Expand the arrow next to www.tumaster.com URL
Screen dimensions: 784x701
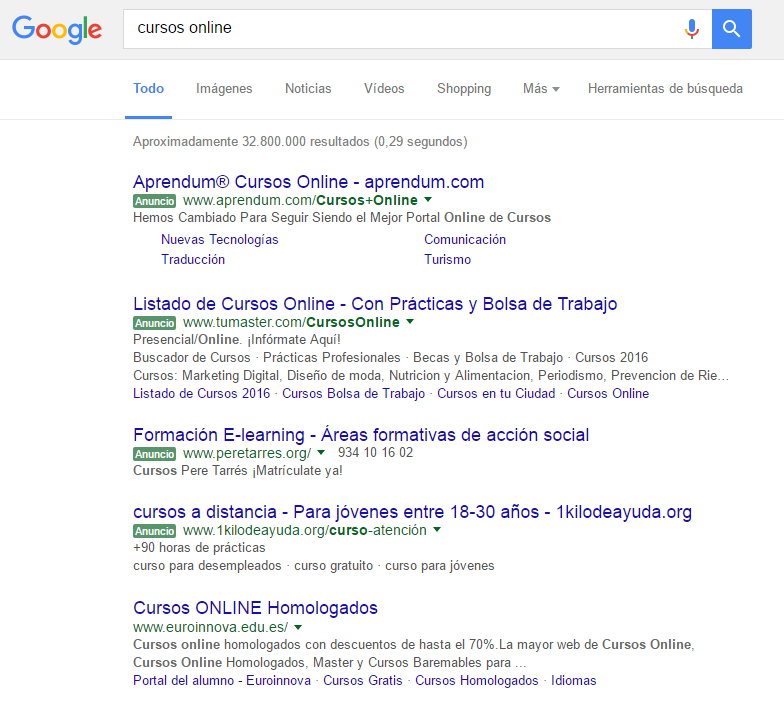410,322
